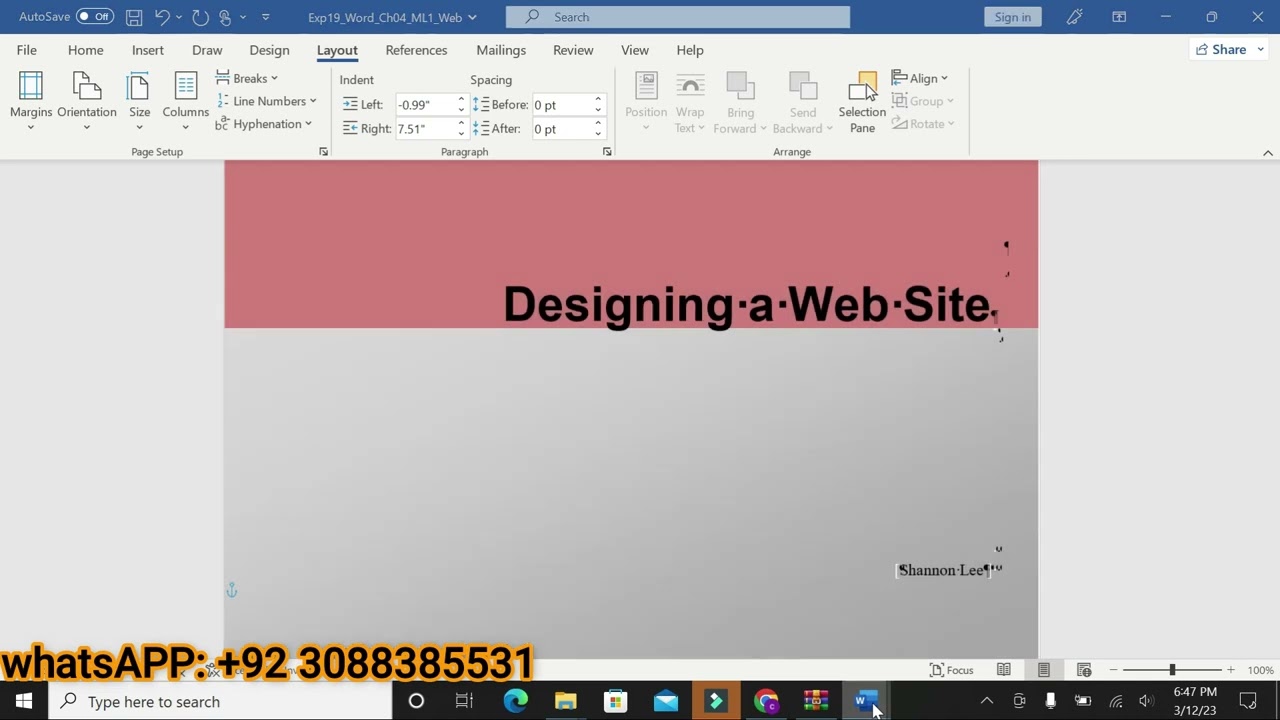Open the Orientation options
1280x720 pixels.
pyautogui.click(x=87, y=101)
